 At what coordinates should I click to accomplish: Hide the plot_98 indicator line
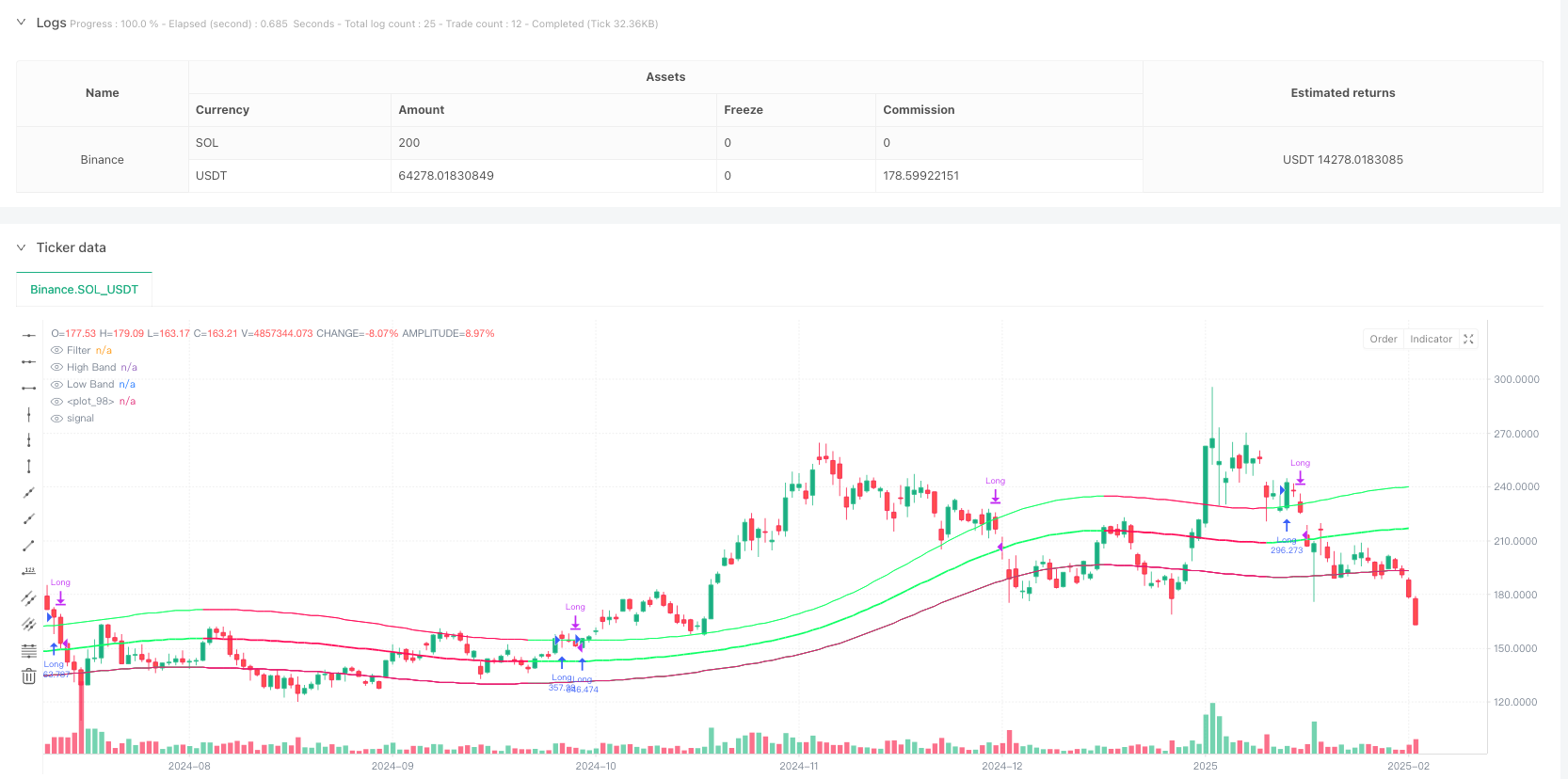[57, 402]
